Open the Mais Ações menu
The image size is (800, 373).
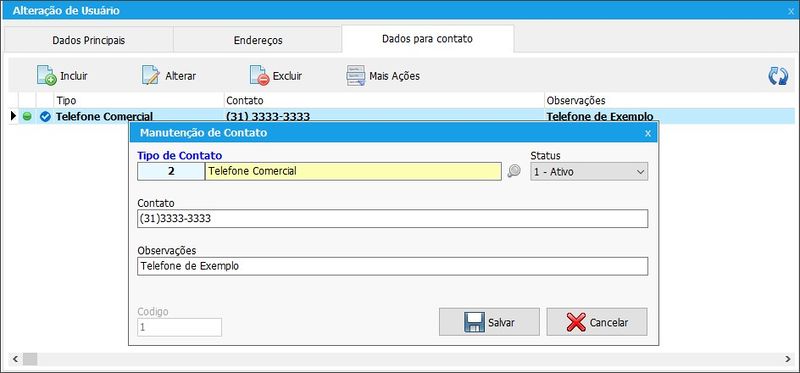383,76
